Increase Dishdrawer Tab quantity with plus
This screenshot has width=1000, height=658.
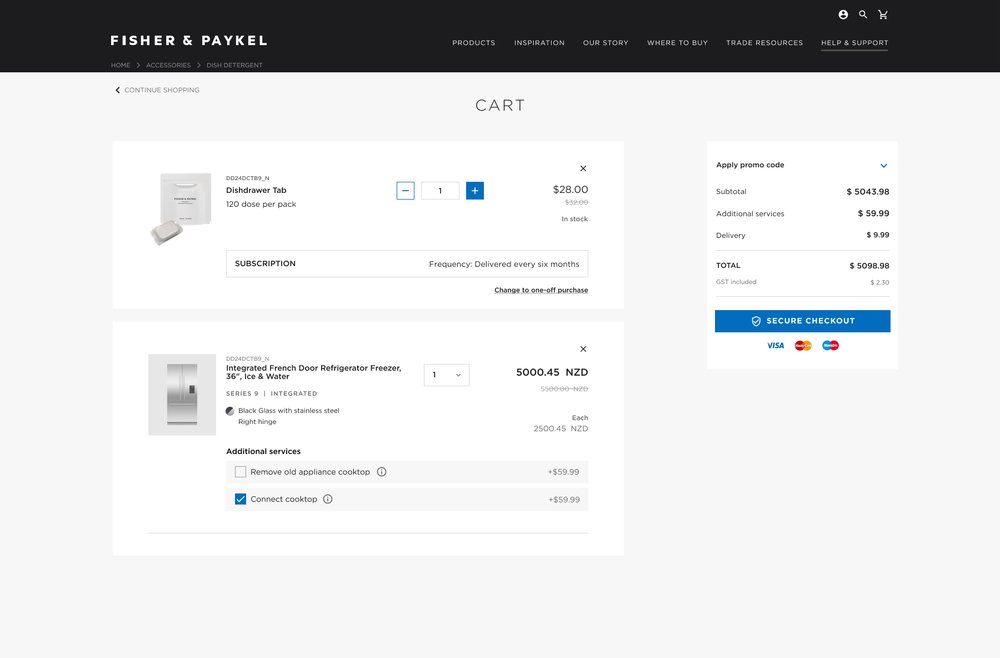point(475,190)
